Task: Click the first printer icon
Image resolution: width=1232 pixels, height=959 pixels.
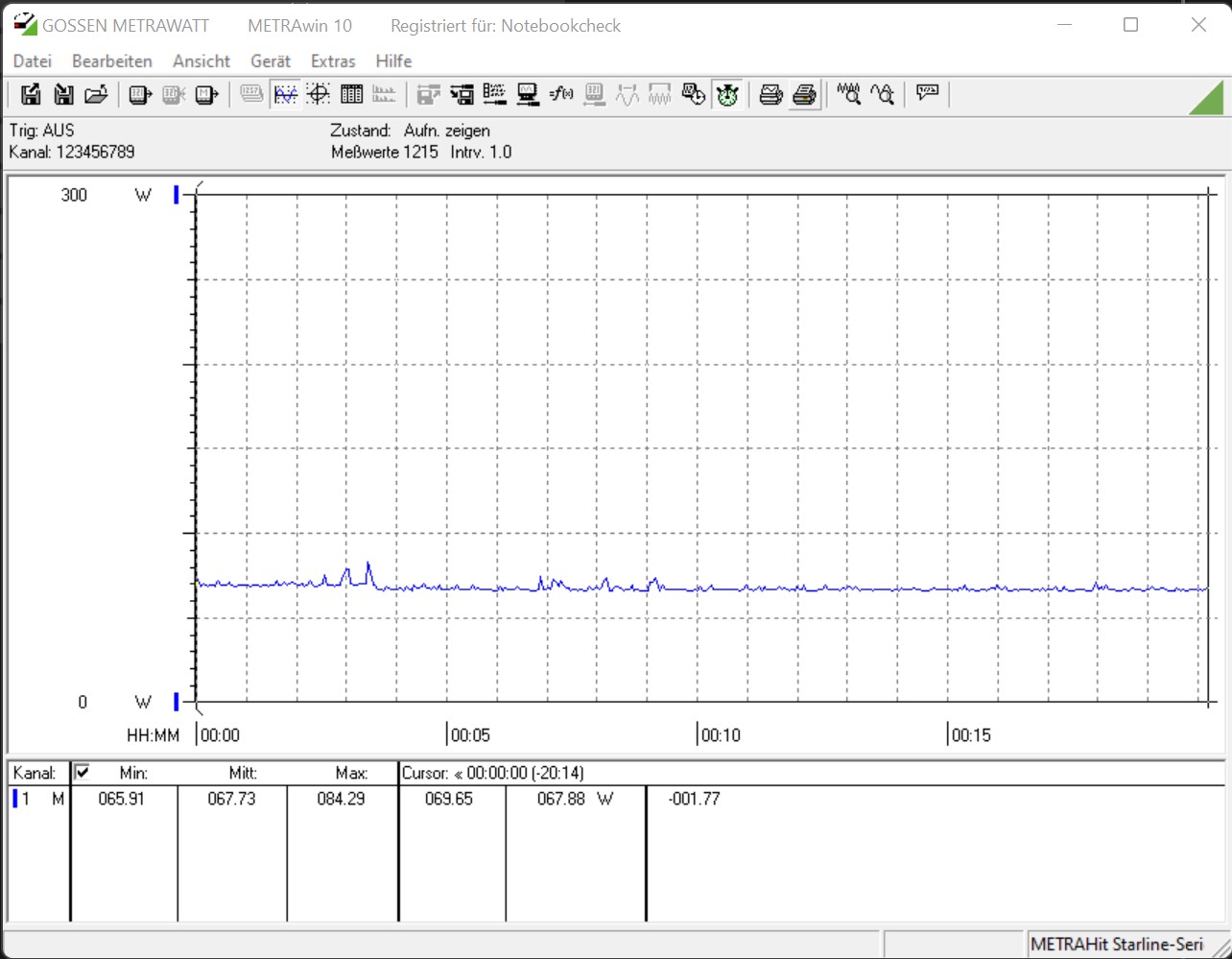Action: click(x=771, y=94)
